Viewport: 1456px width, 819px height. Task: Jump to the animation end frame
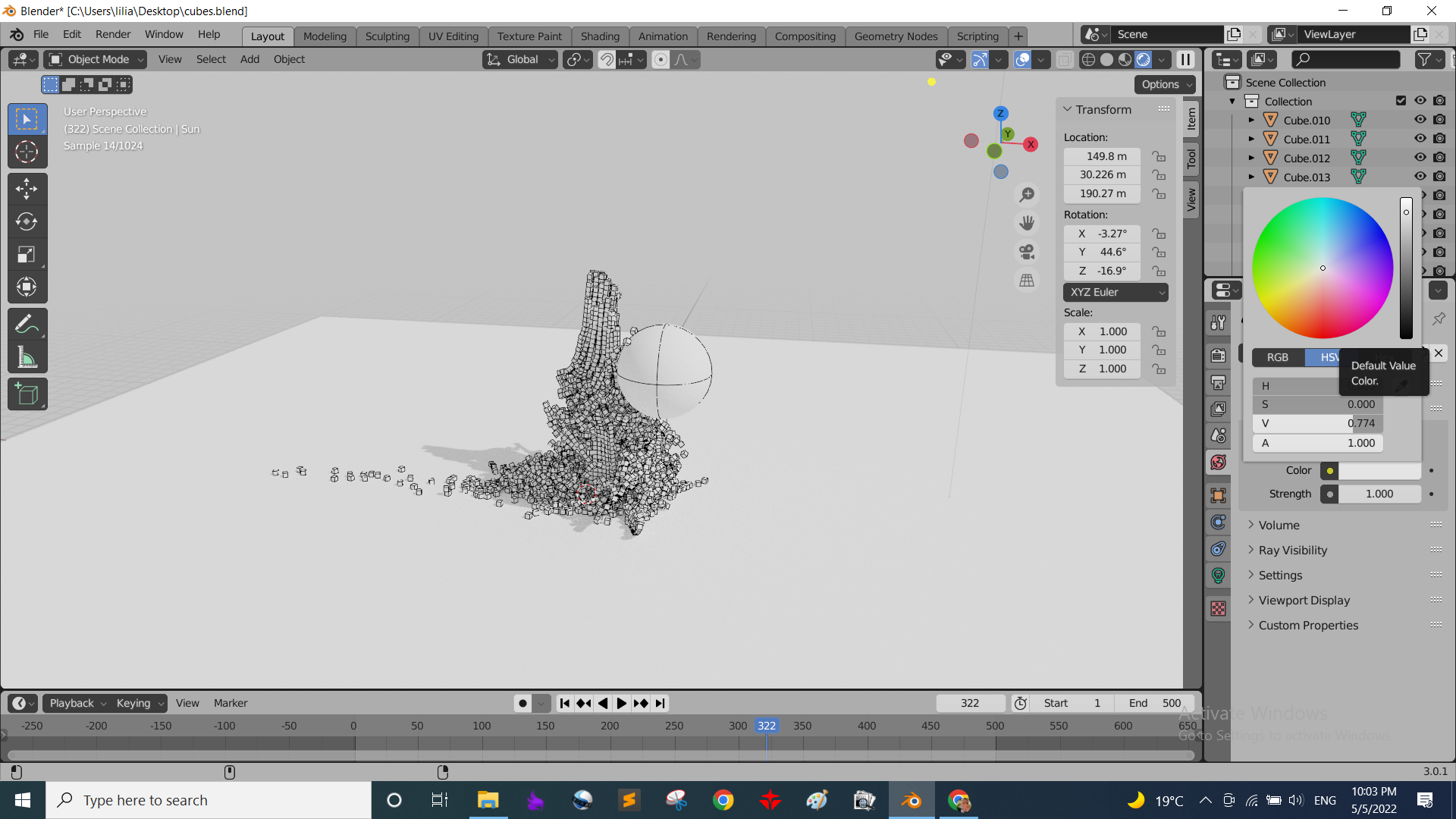pos(660,703)
